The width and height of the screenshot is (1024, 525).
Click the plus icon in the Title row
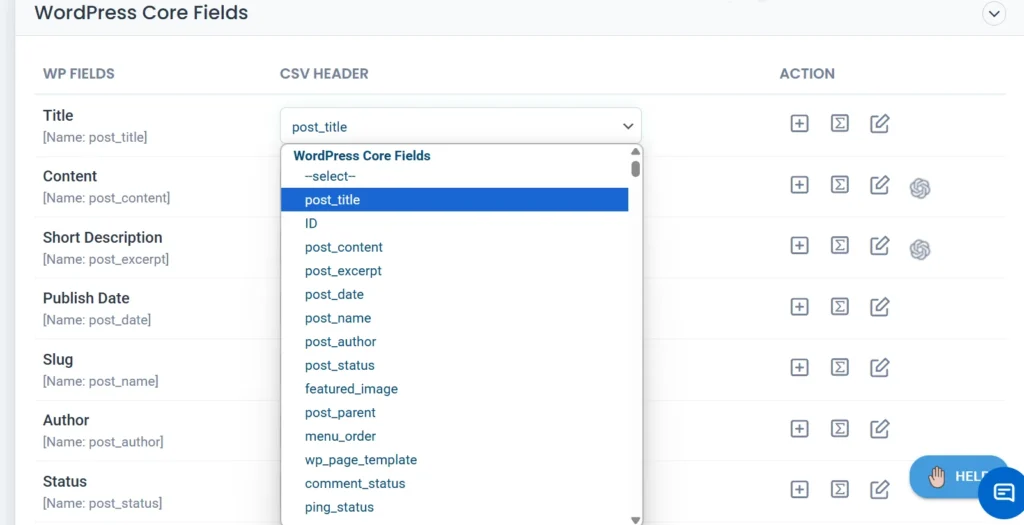point(799,124)
